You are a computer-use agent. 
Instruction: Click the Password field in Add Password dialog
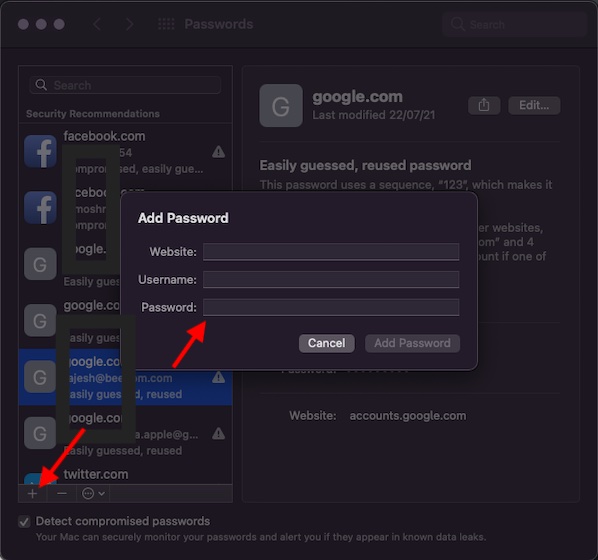pyautogui.click(x=331, y=307)
